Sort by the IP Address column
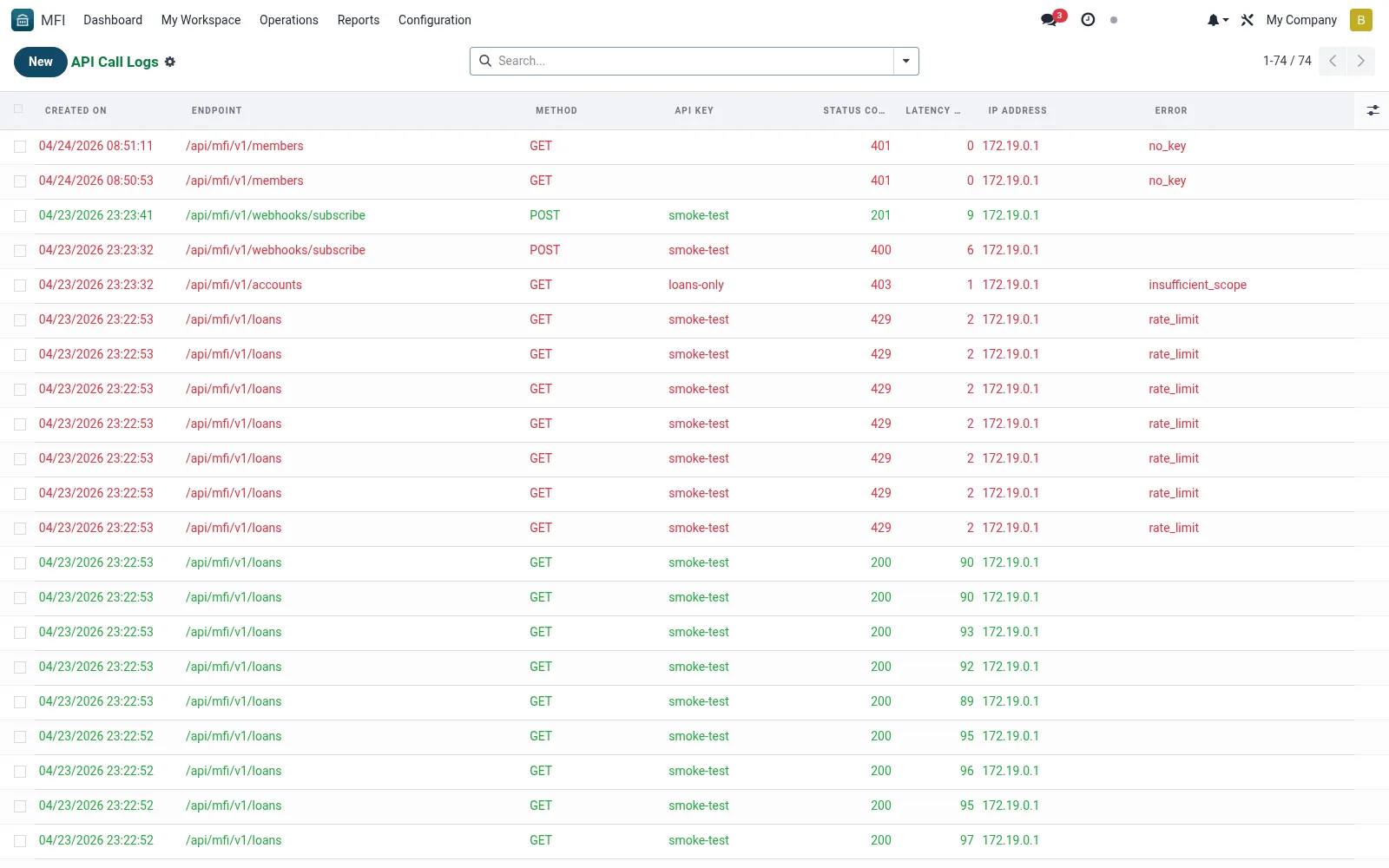The height and width of the screenshot is (868, 1389). click(1017, 110)
